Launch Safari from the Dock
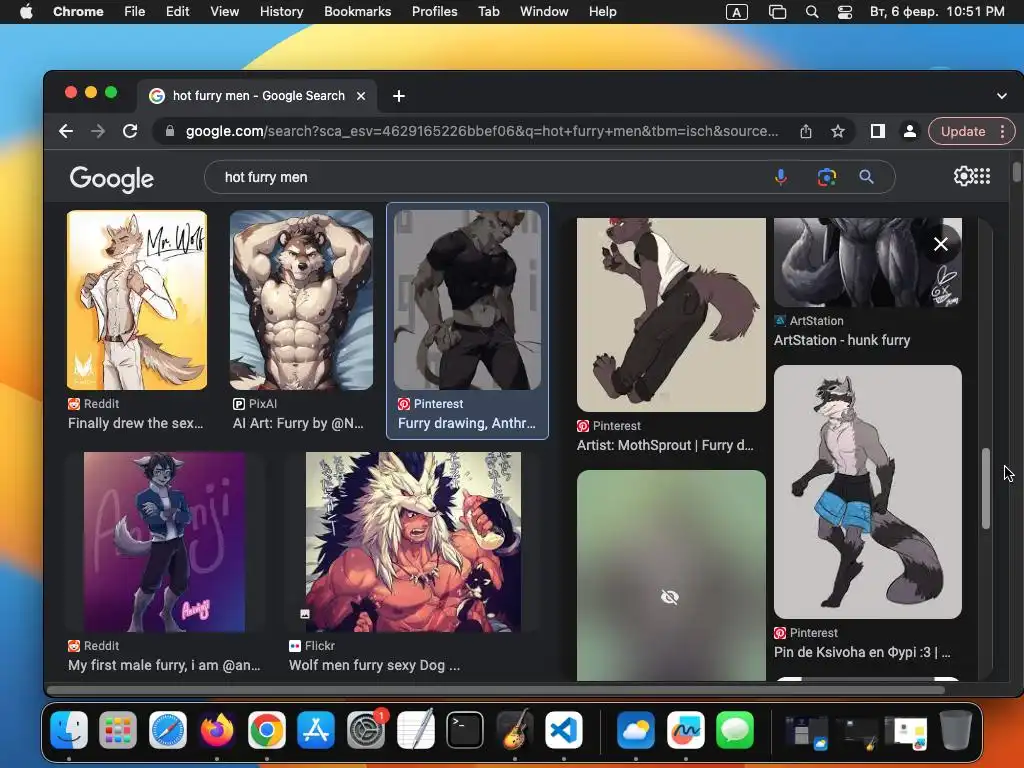Screen dimensions: 1024x768 coord(168,729)
